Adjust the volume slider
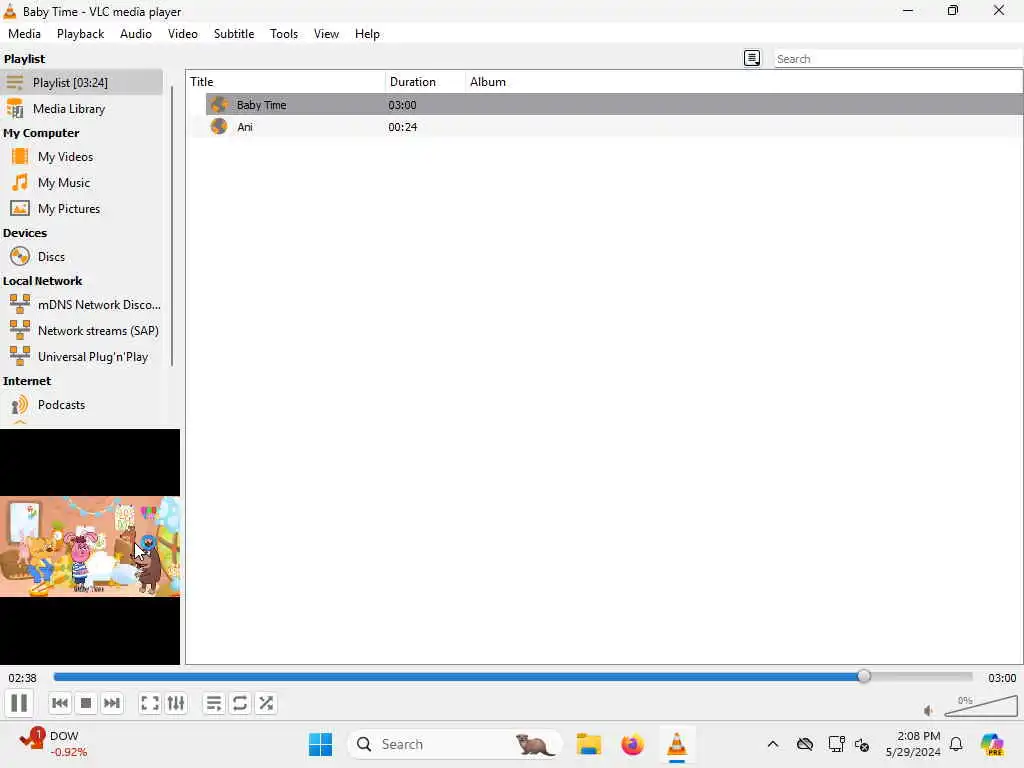Viewport: 1024px width, 768px height. (x=981, y=706)
